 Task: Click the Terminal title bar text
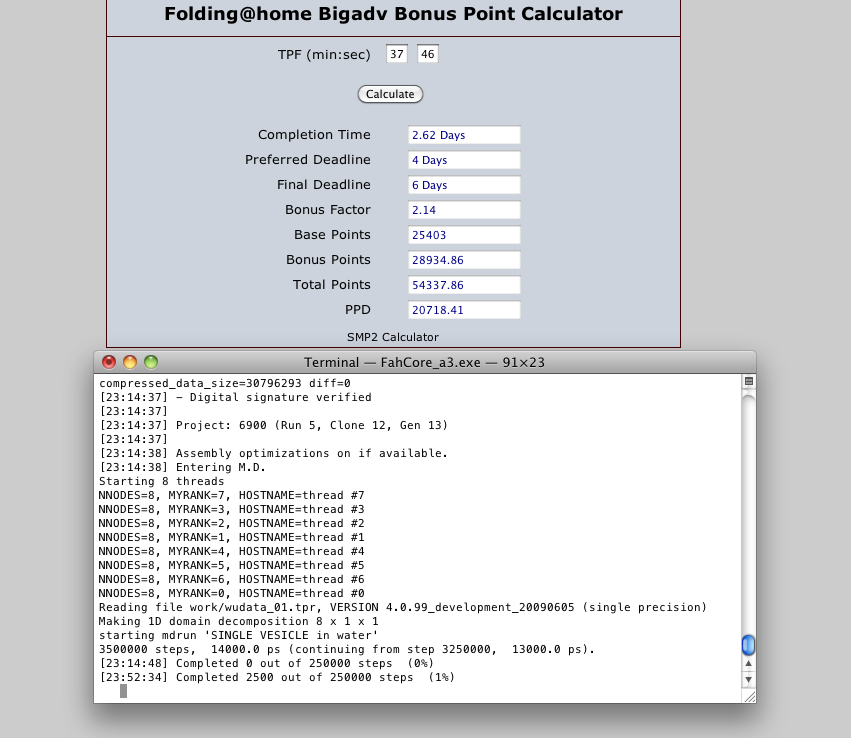click(424, 362)
